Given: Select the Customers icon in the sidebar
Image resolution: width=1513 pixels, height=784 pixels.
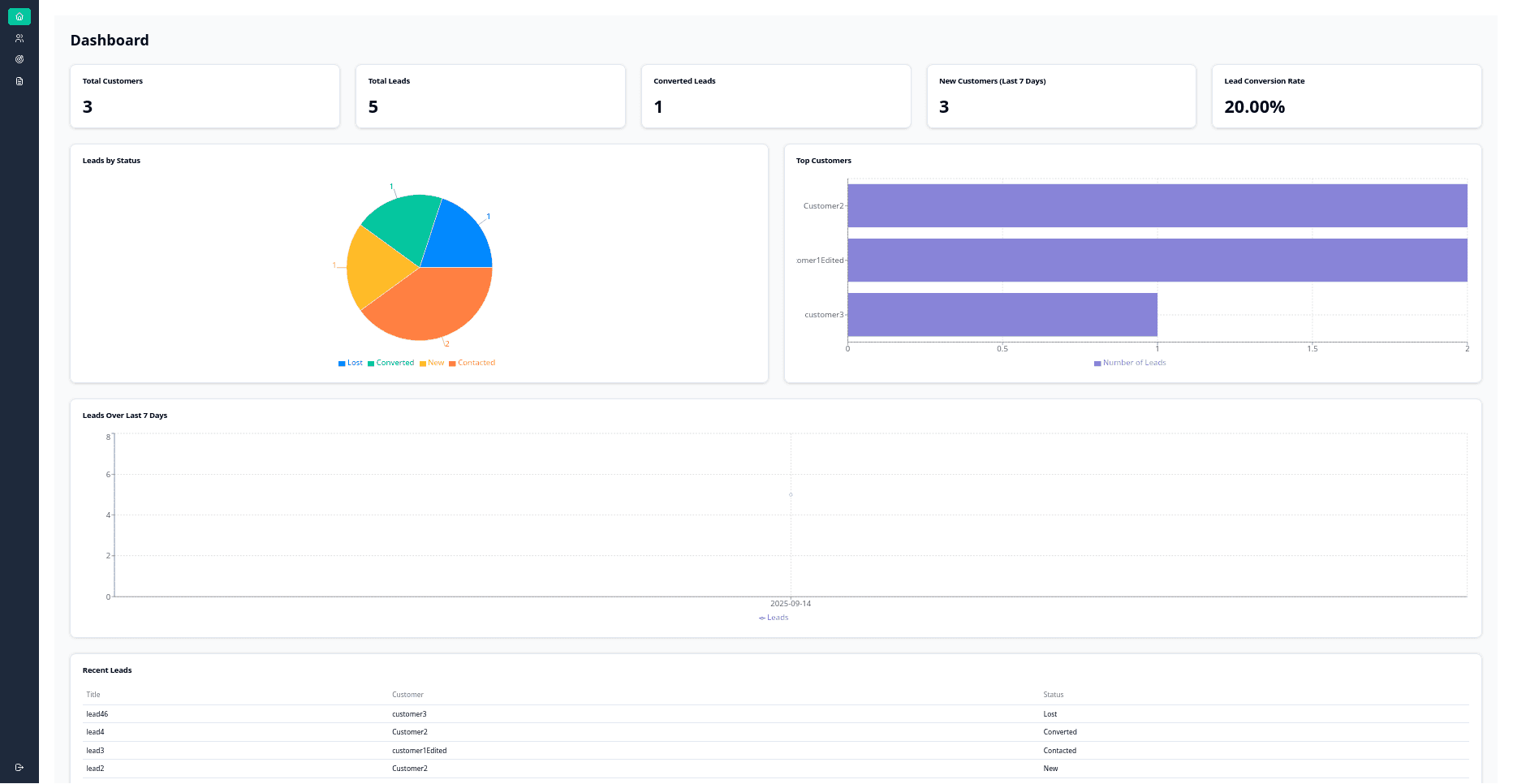Looking at the screenshot, I should [x=19, y=37].
